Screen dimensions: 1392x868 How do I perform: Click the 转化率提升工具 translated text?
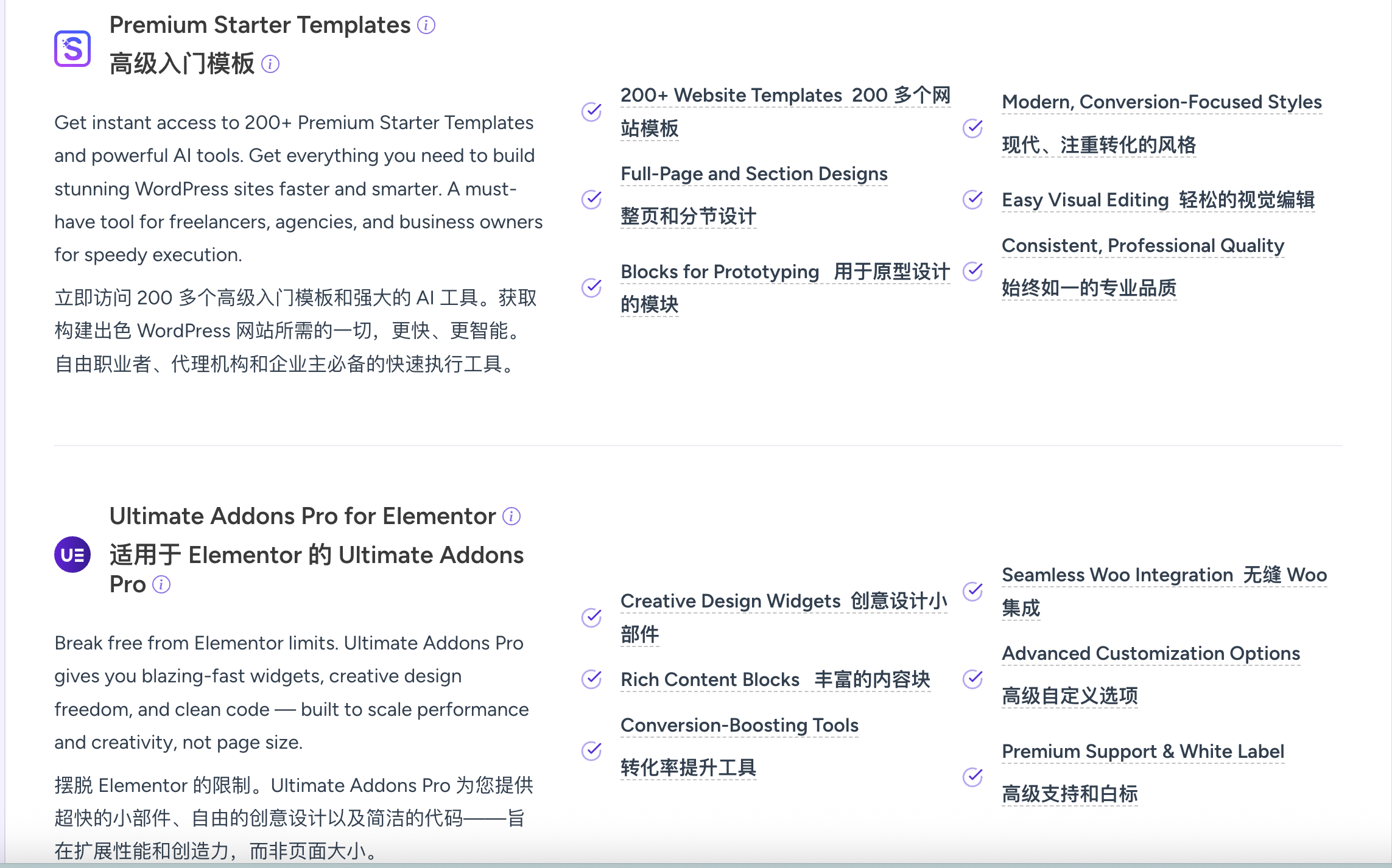[688, 768]
